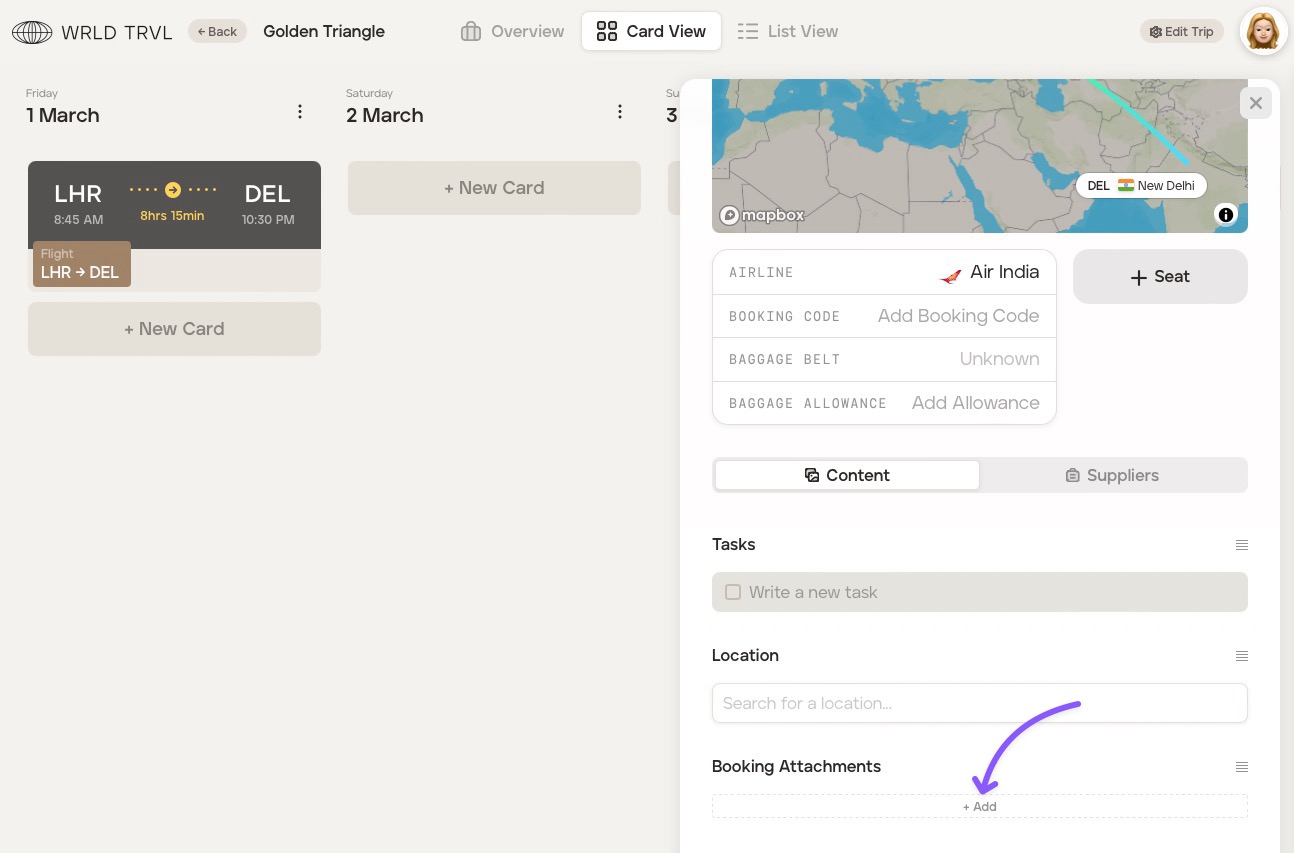Open options menu for 2 March
1294x853 pixels.
[620, 112]
